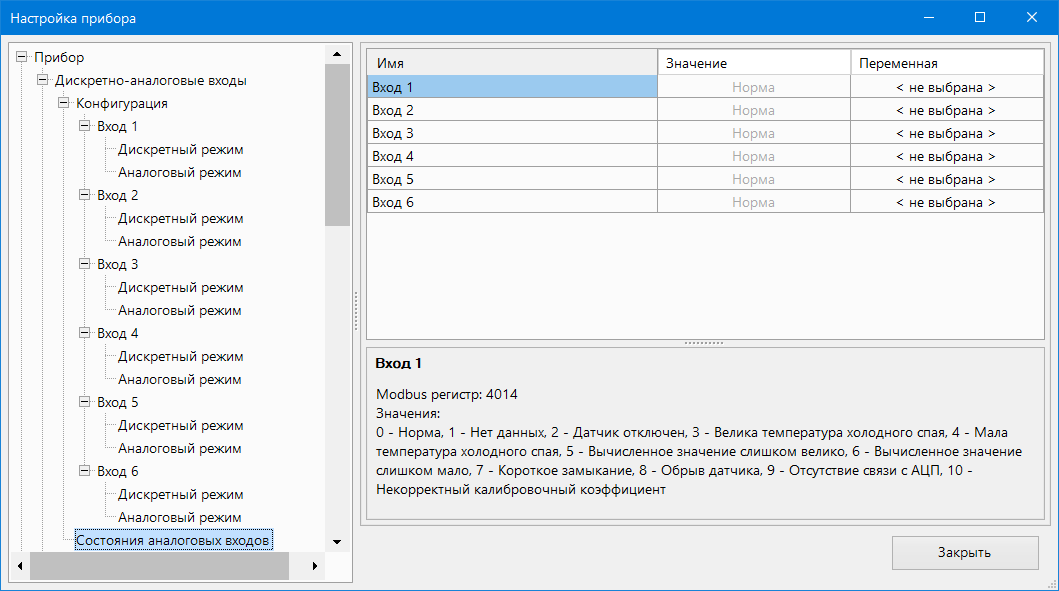1059x591 pixels.
Task: Maximize the Настройка прибора window
Action: coord(980,18)
